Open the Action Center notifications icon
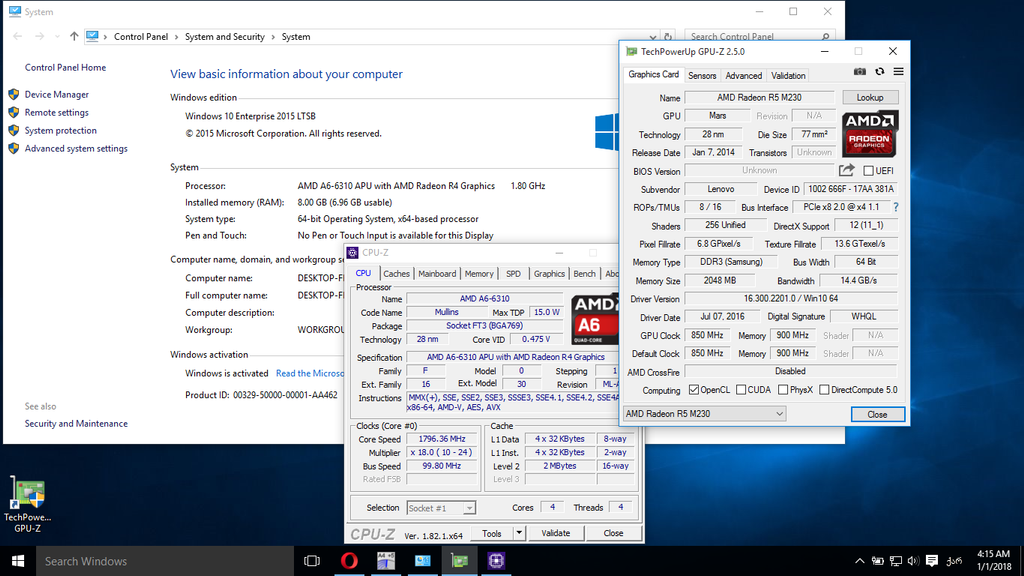The image size is (1024, 576). pyautogui.click(x=932, y=561)
